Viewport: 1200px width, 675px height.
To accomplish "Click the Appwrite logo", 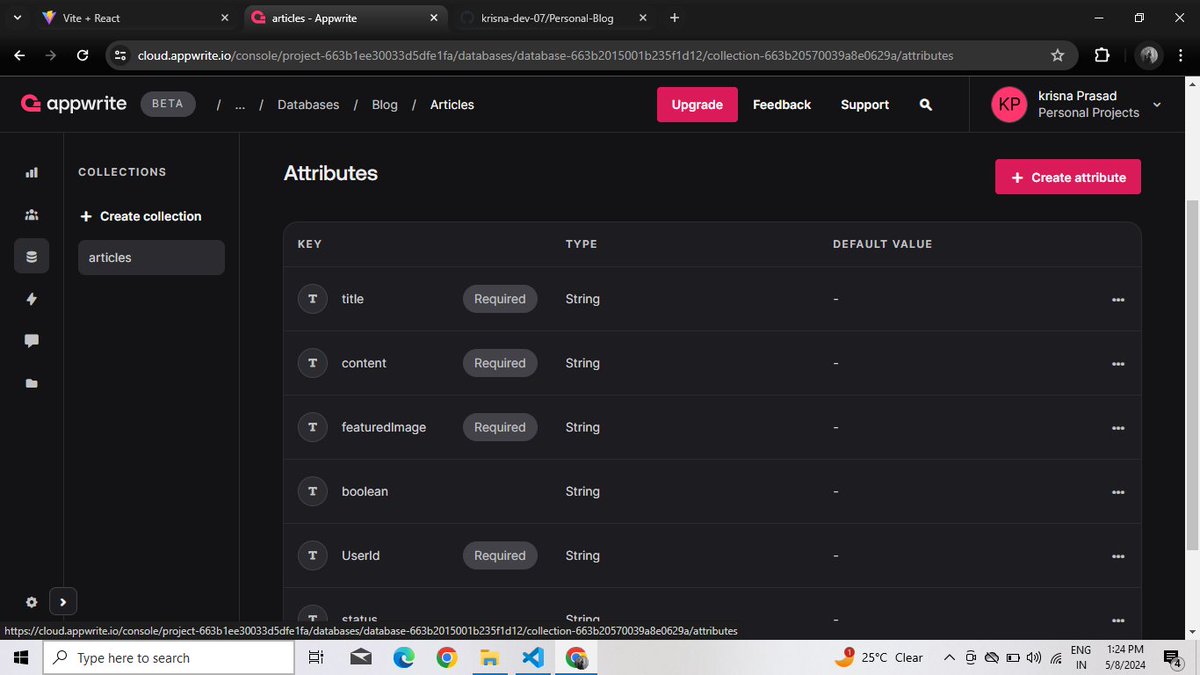I will (x=73, y=103).
